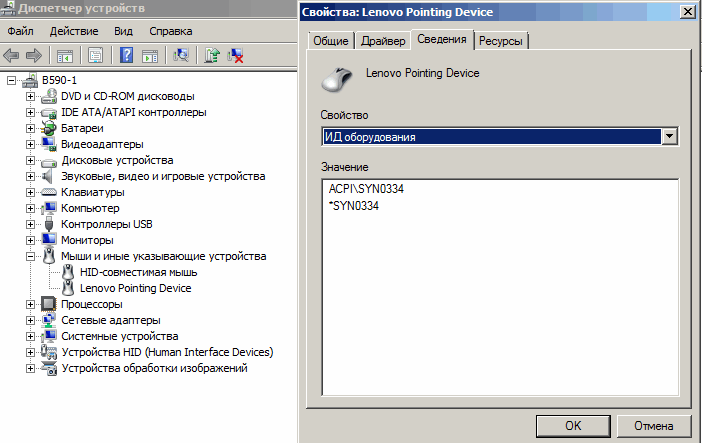Click the back arrow toolbar icon
Screen dimensions: 702x443
(11, 56)
